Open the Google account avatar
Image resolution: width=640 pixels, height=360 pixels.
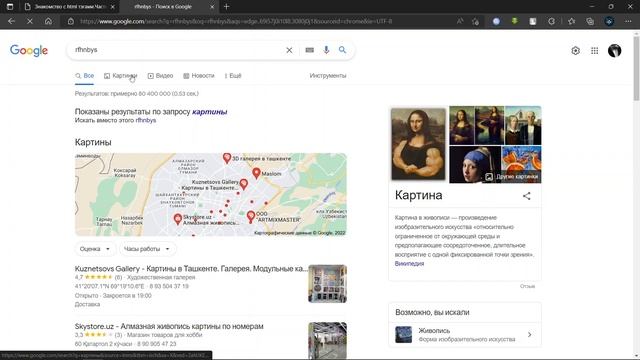(614, 51)
